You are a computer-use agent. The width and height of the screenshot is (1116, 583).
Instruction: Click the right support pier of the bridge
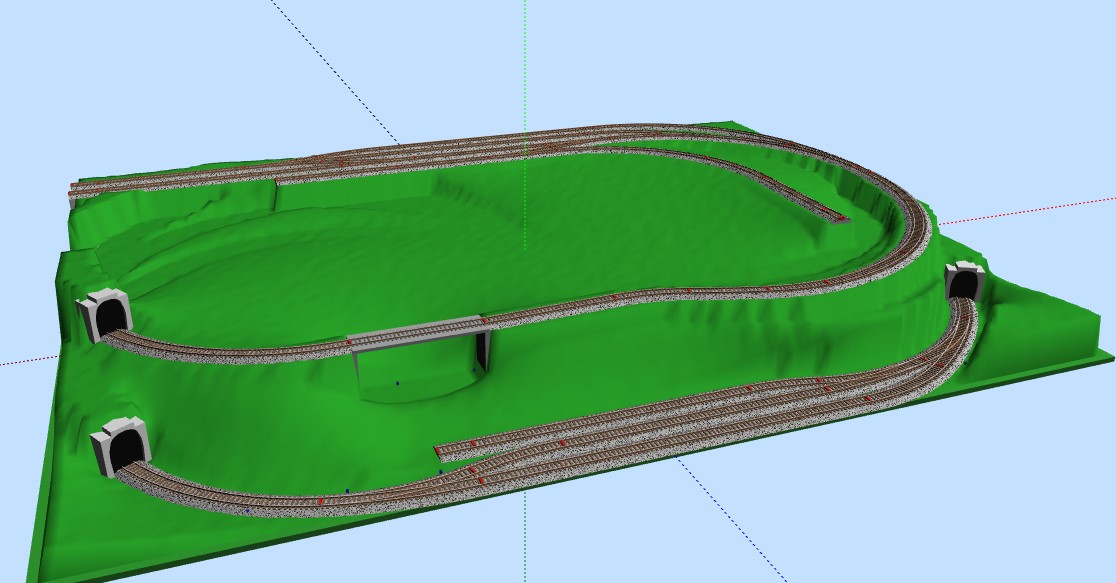click(x=484, y=350)
